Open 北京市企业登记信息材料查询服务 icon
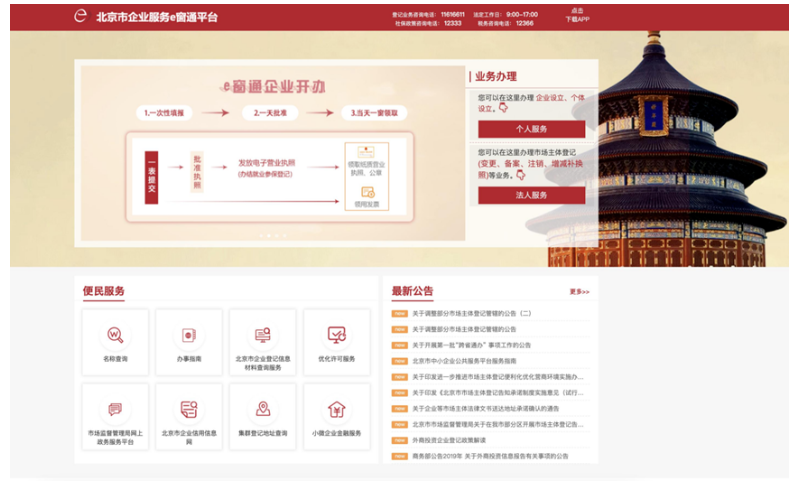 (263, 336)
